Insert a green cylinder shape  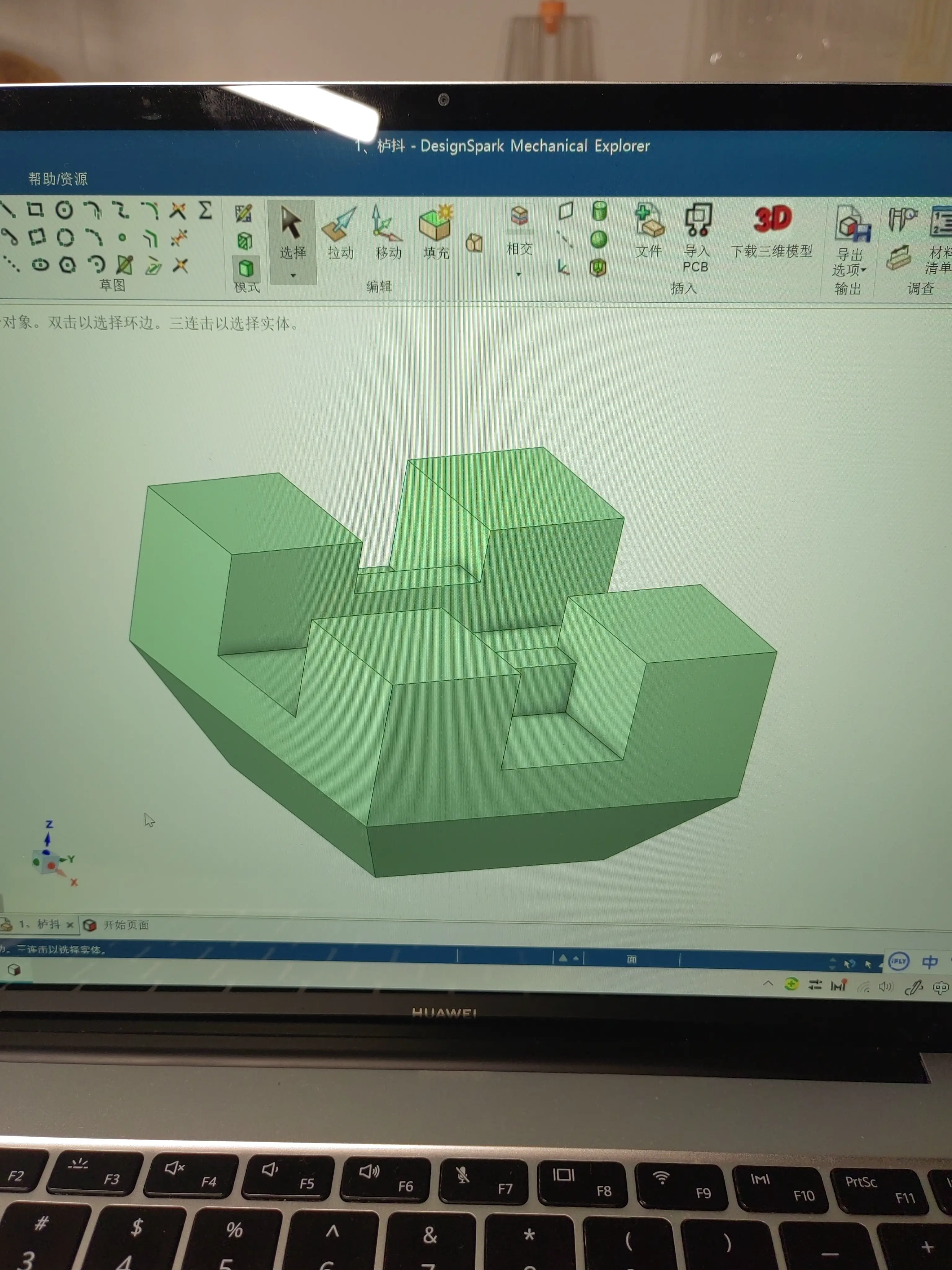[x=599, y=211]
